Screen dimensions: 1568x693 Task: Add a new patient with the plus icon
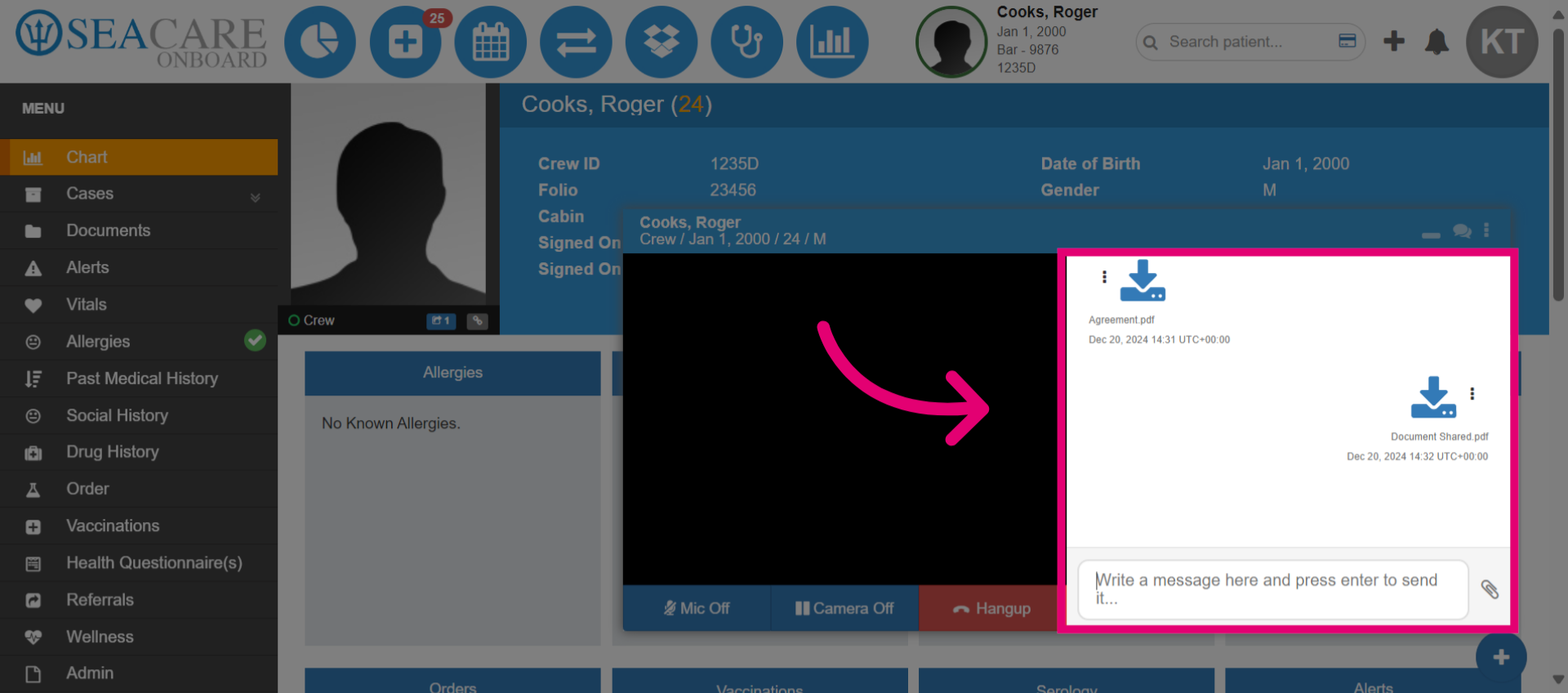point(1394,41)
